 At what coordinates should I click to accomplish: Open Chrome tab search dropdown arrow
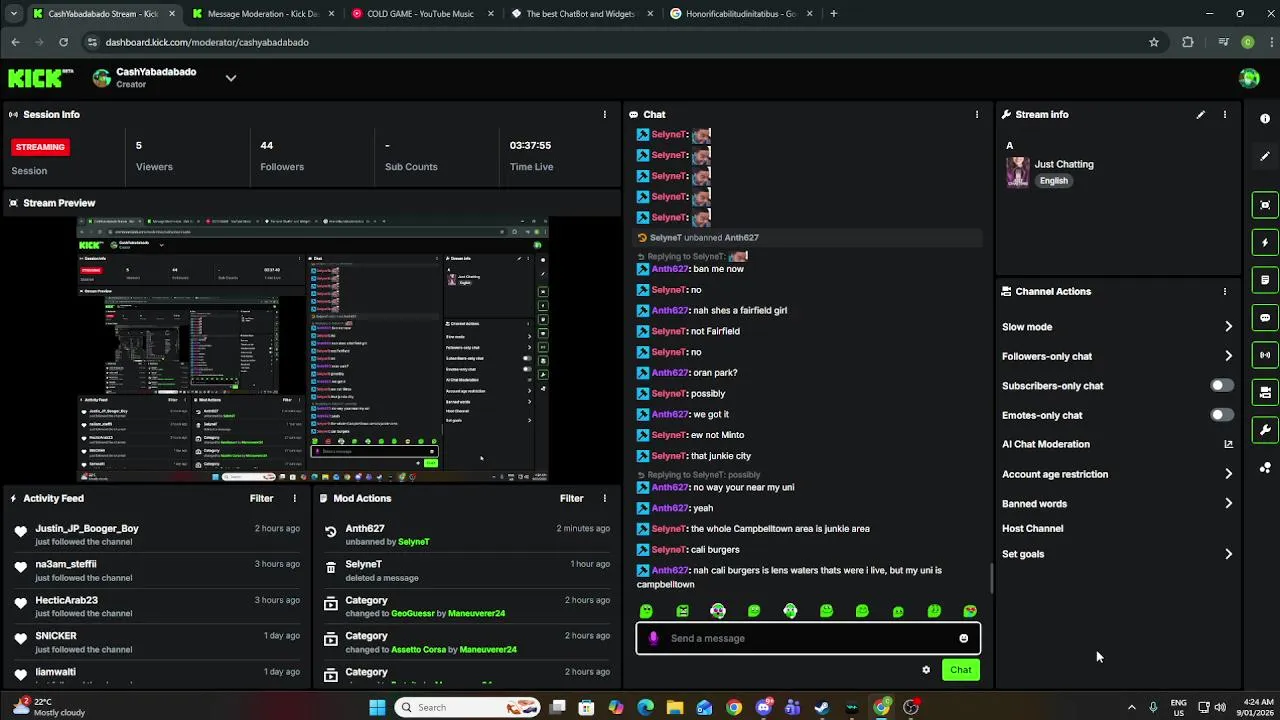pos(13,14)
